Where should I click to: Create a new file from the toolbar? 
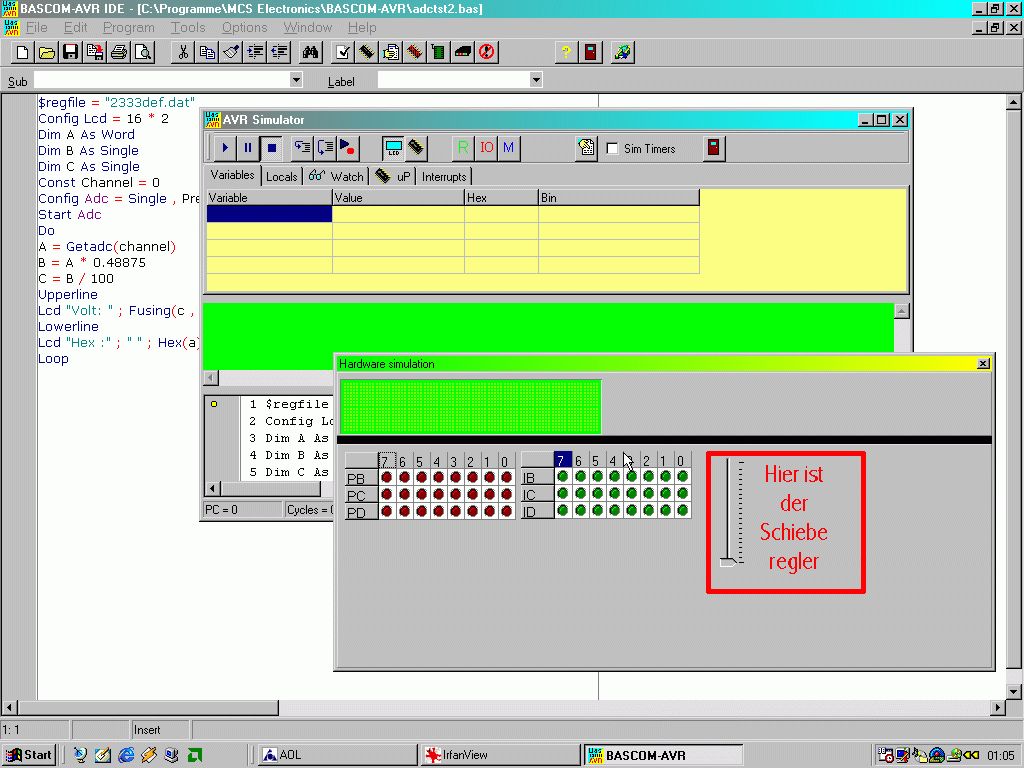click(23, 52)
